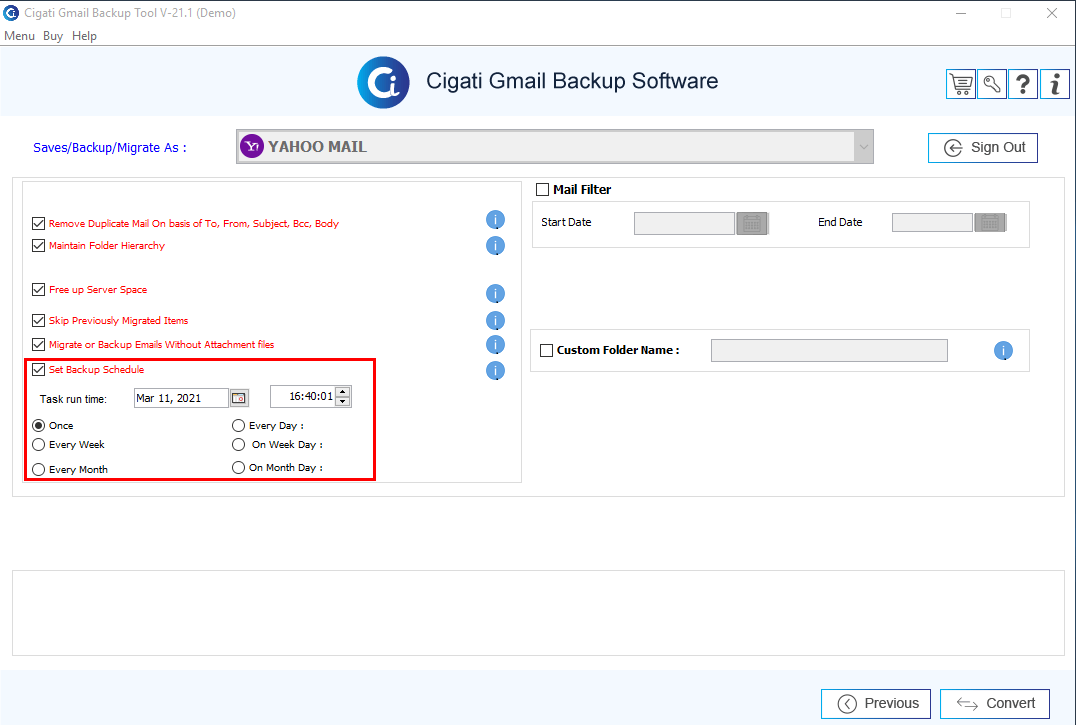Click the Sign Out button

pos(983,148)
